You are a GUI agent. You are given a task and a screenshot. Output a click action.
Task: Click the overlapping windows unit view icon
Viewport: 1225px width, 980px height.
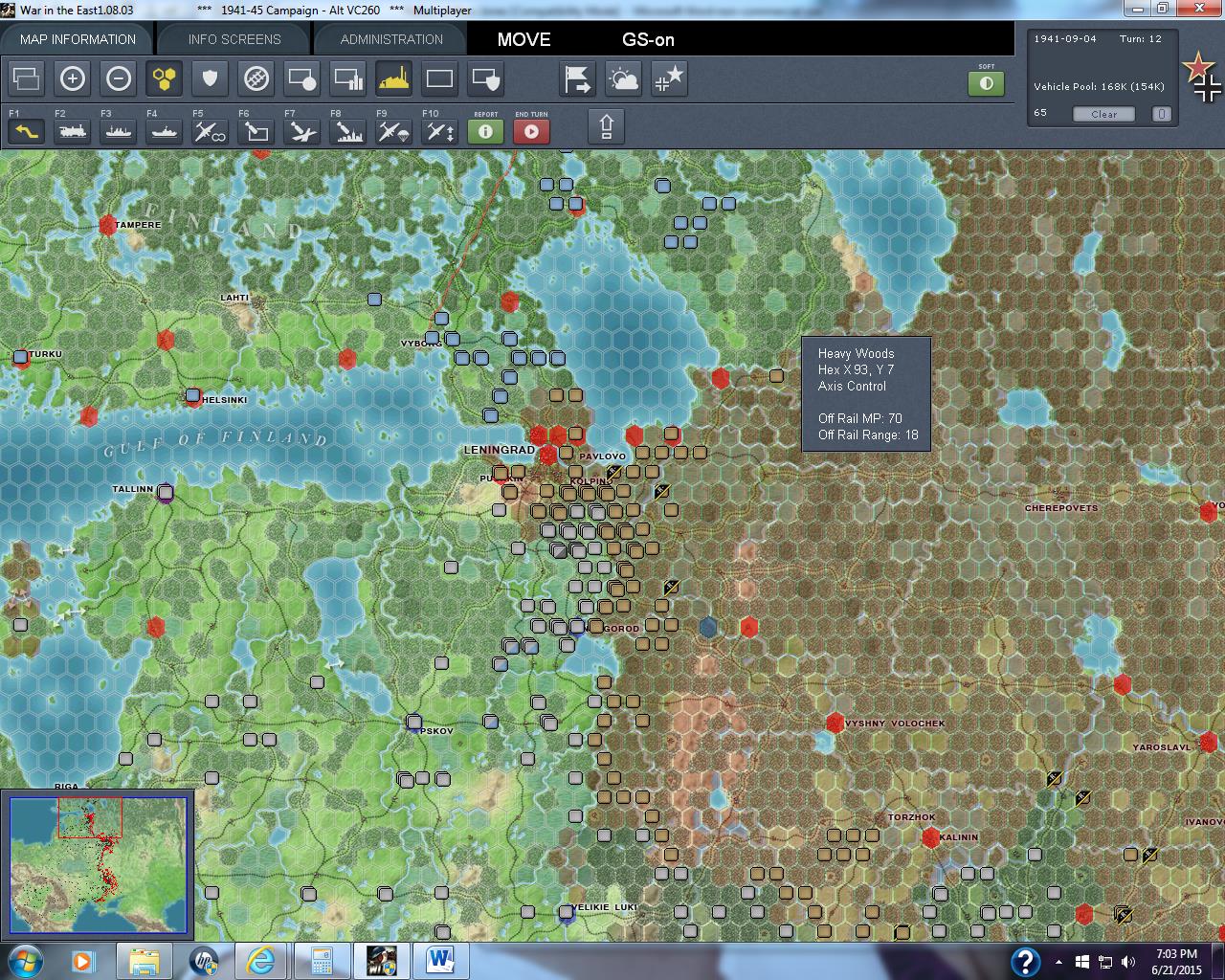tap(27, 78)
